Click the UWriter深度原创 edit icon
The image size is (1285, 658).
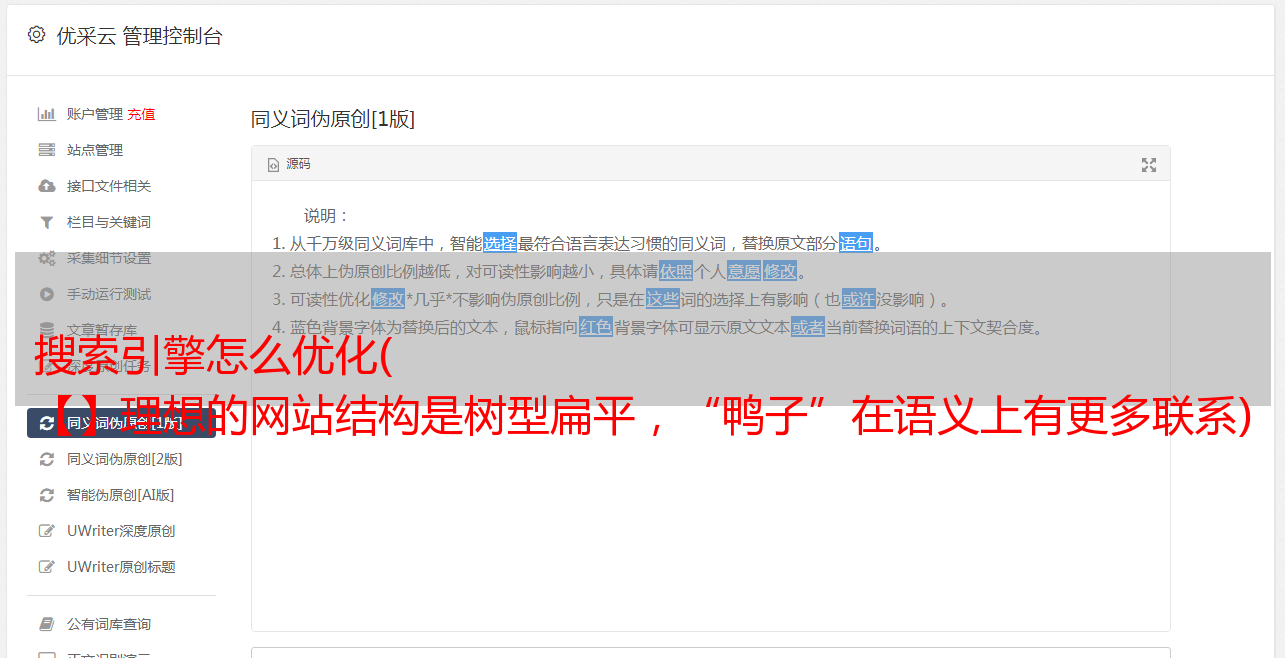[x=46, y=531]
